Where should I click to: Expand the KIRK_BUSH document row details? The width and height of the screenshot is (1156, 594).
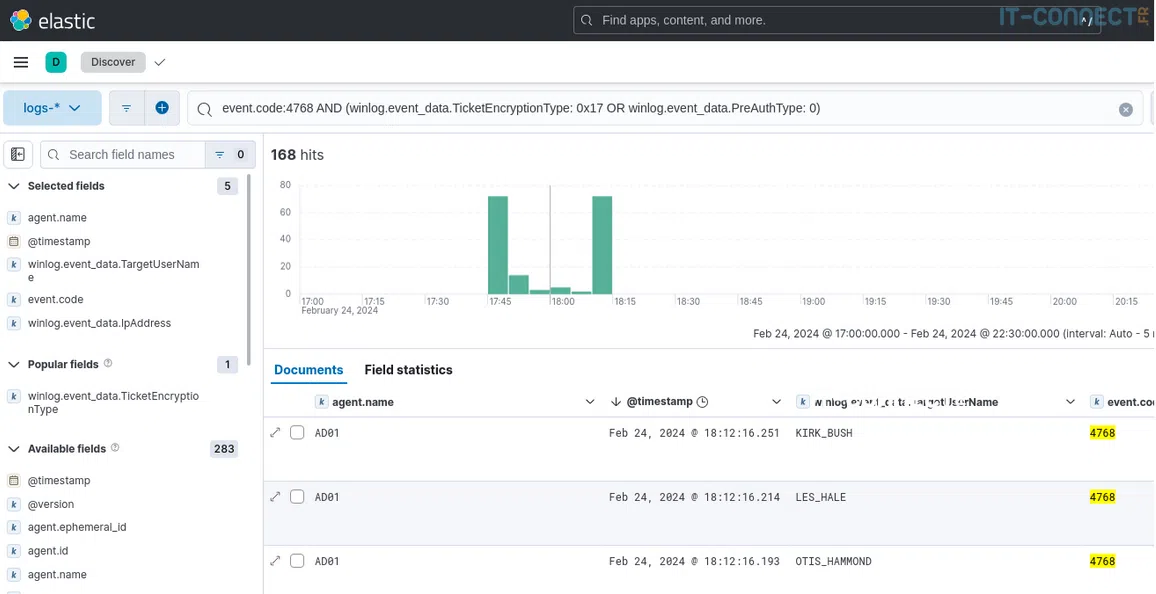275,433
